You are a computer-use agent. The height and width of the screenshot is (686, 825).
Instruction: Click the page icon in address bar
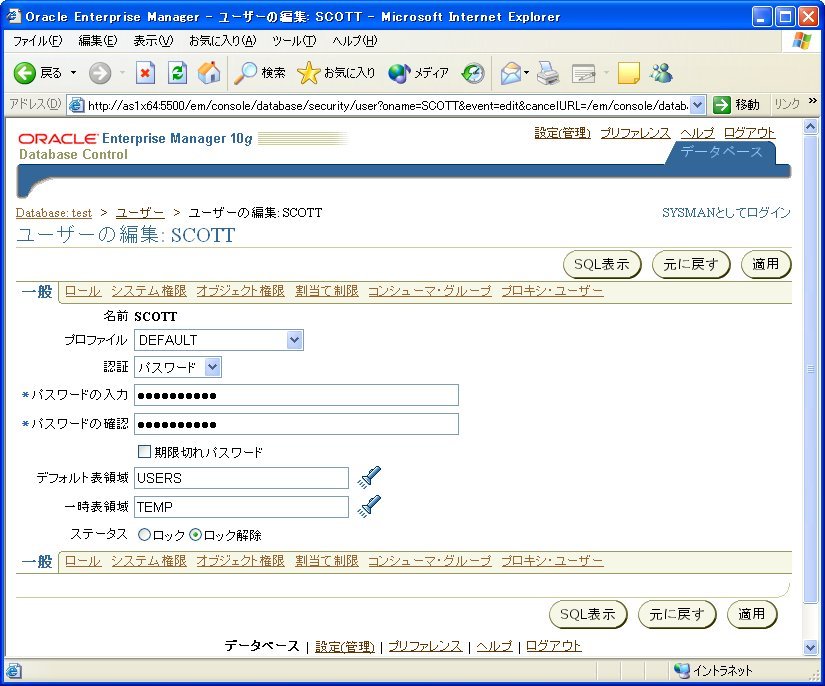[x=77, y=105]
